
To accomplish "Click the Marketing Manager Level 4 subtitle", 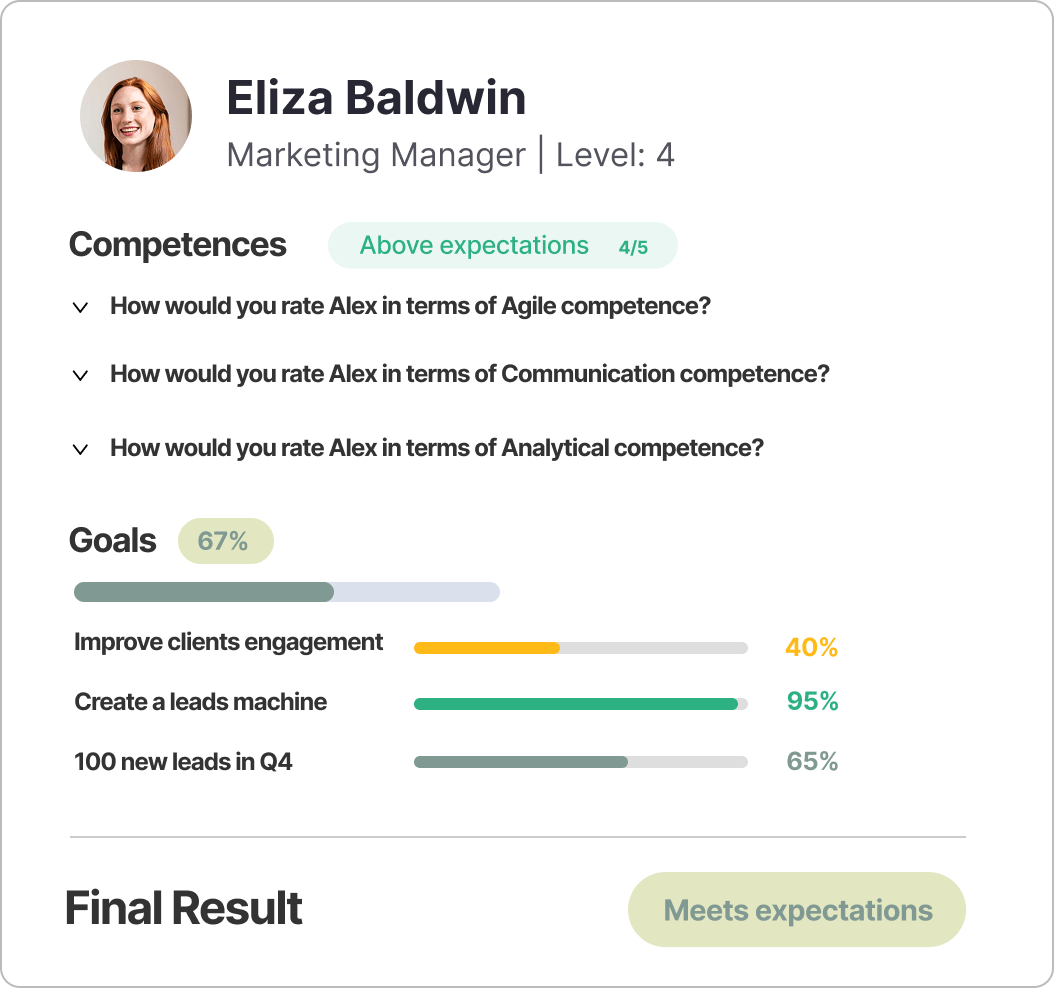I will click(451, 155).
